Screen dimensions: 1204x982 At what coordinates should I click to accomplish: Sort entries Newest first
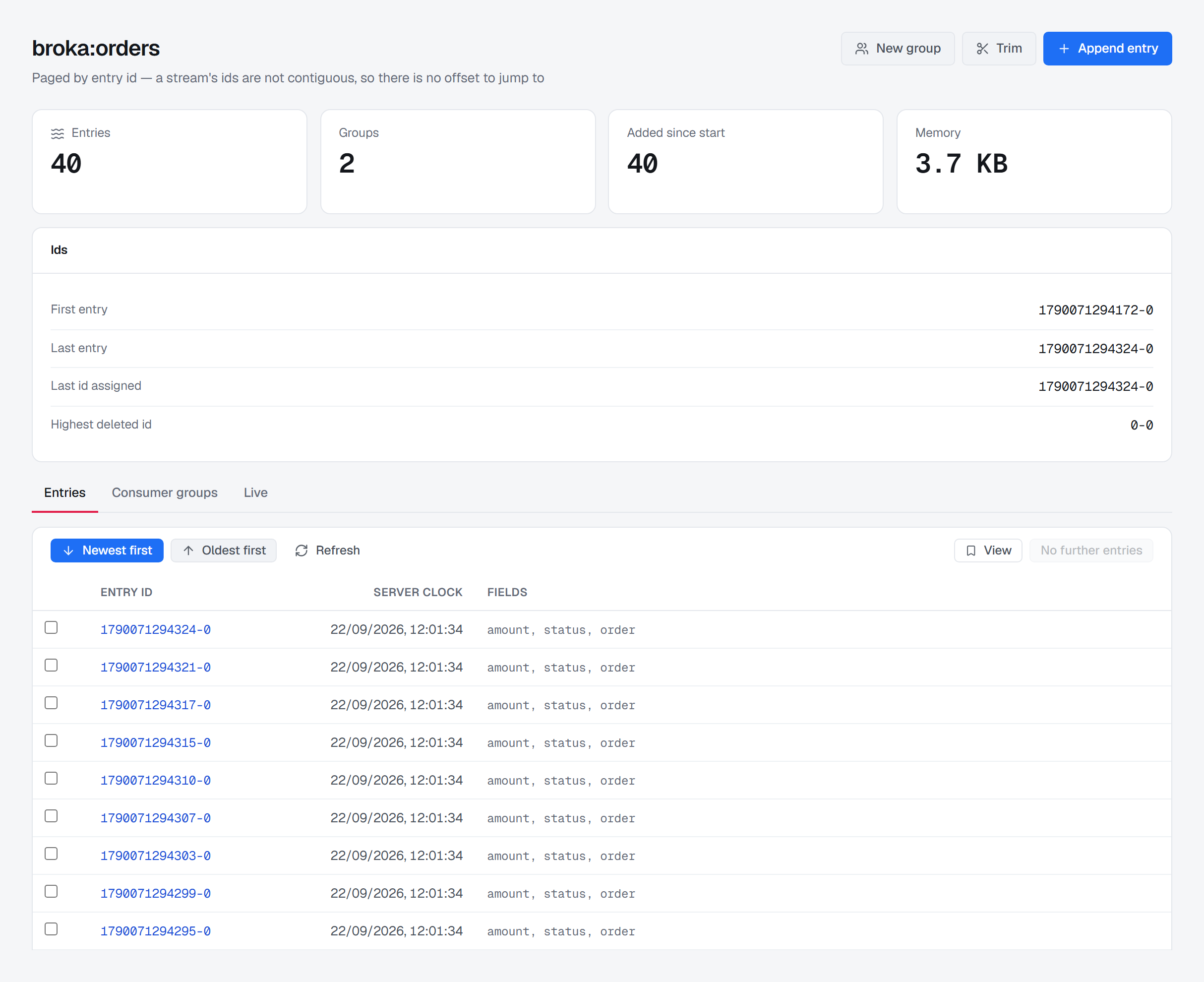107,551
